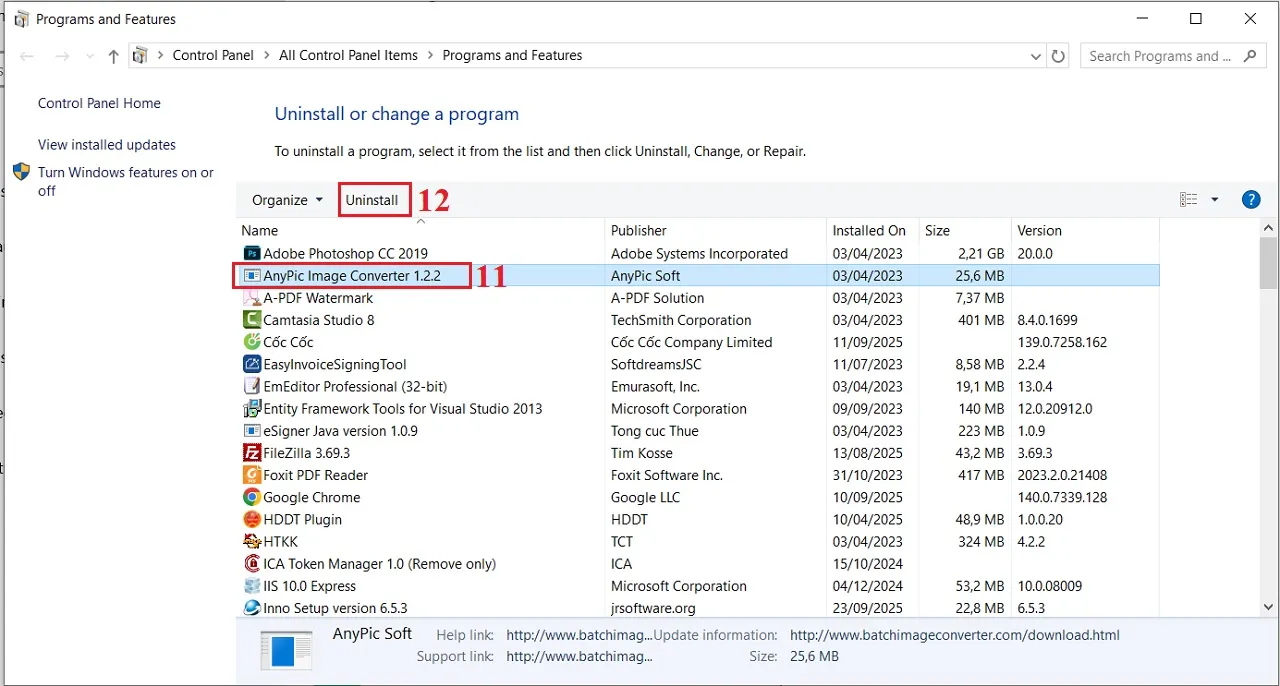This screenshot has width=1280, height=686.
Task: Click the Foxit PDF Reader icon
Action: 252,475
